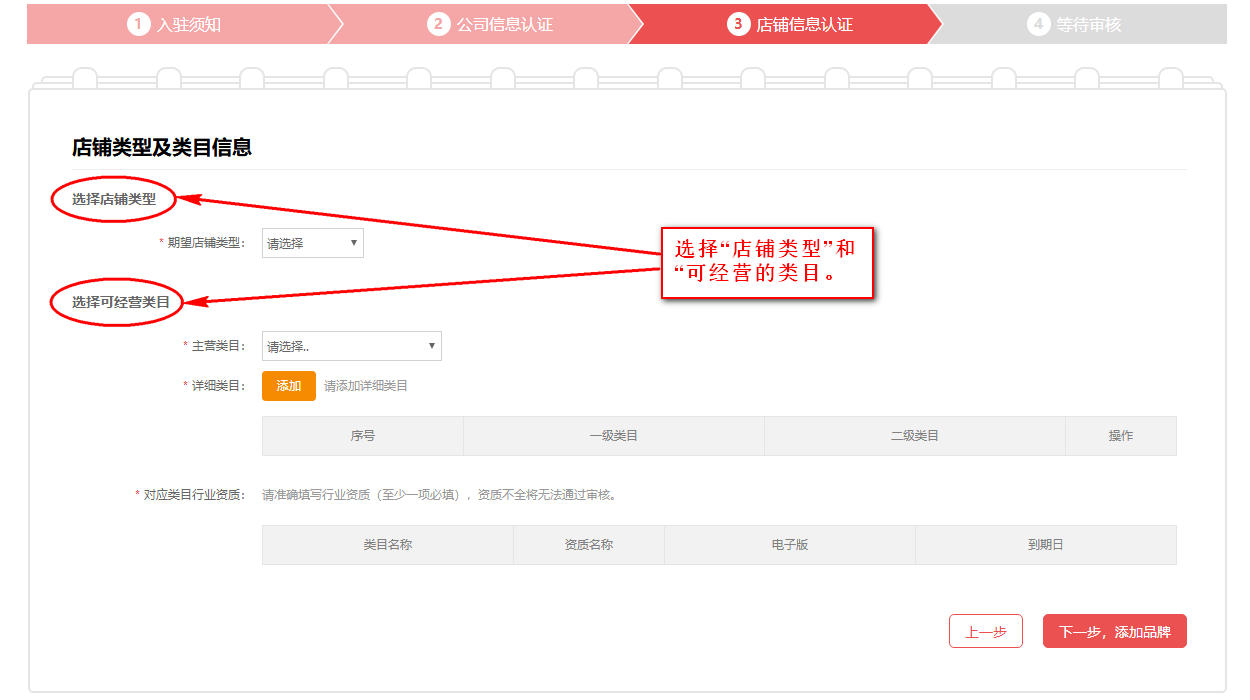Open the 主营类目 dropdown

(x=352, y=346)
